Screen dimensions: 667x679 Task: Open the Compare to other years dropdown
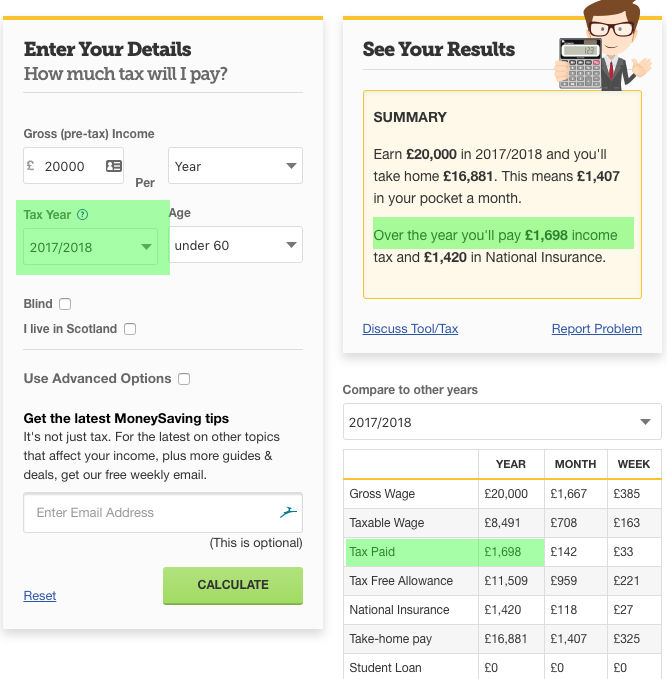pyautogui.click(x=502, y=422)
